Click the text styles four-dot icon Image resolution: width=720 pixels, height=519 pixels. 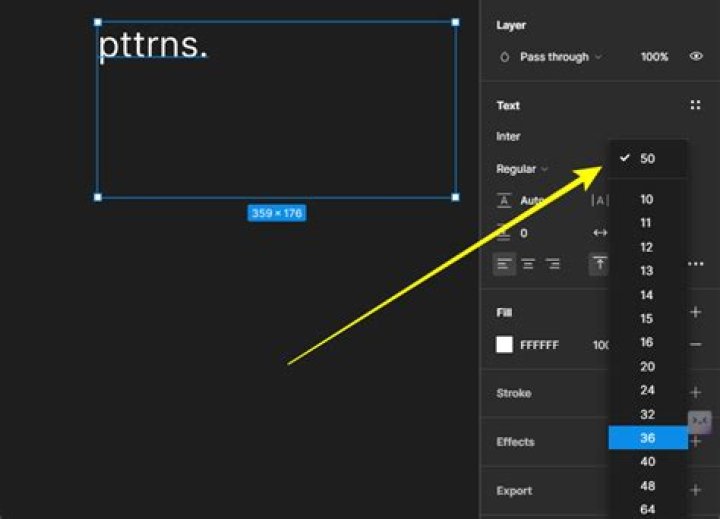pos(695,105)
